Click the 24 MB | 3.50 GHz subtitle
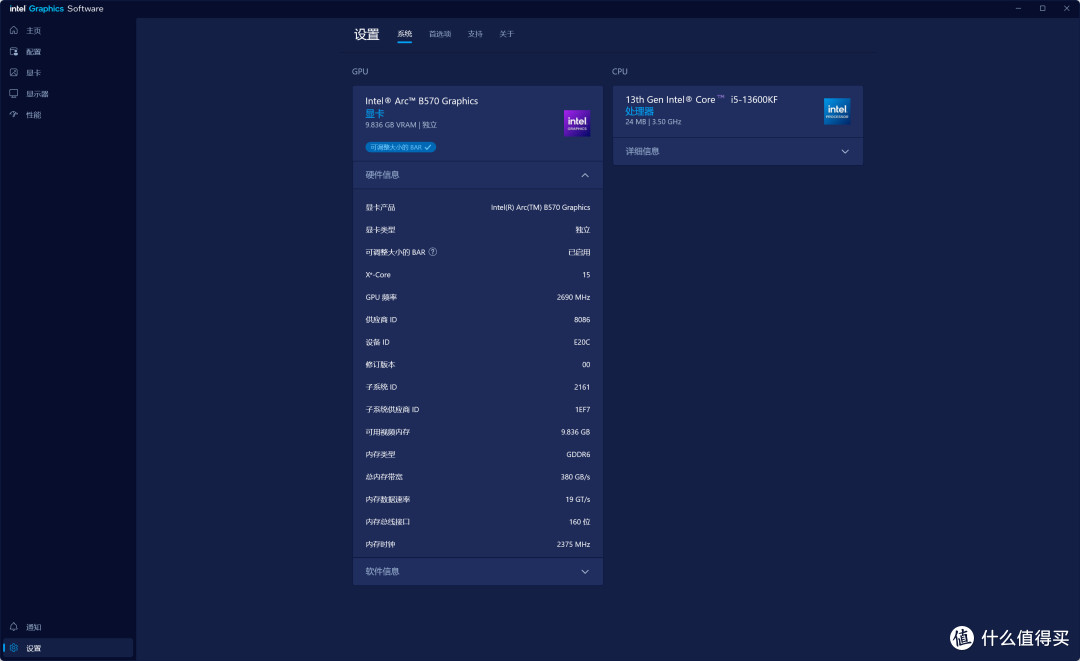The height and width of the screenshot is (661, 1080). click(x=653, y=122)
